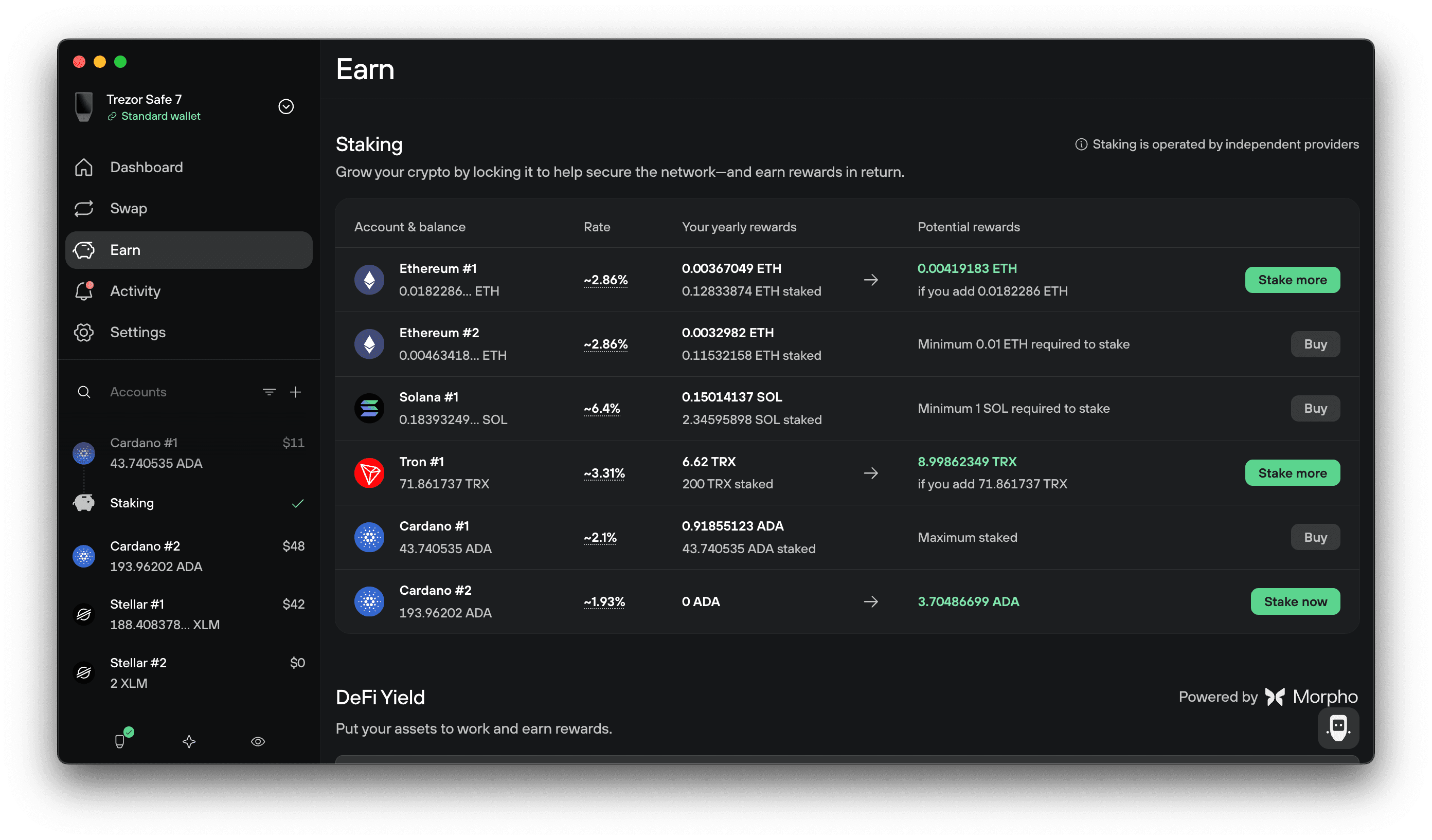This screenshot has height=840, width=1432.
Task: Click the accounts search magnifier icon
Action: 84,392
